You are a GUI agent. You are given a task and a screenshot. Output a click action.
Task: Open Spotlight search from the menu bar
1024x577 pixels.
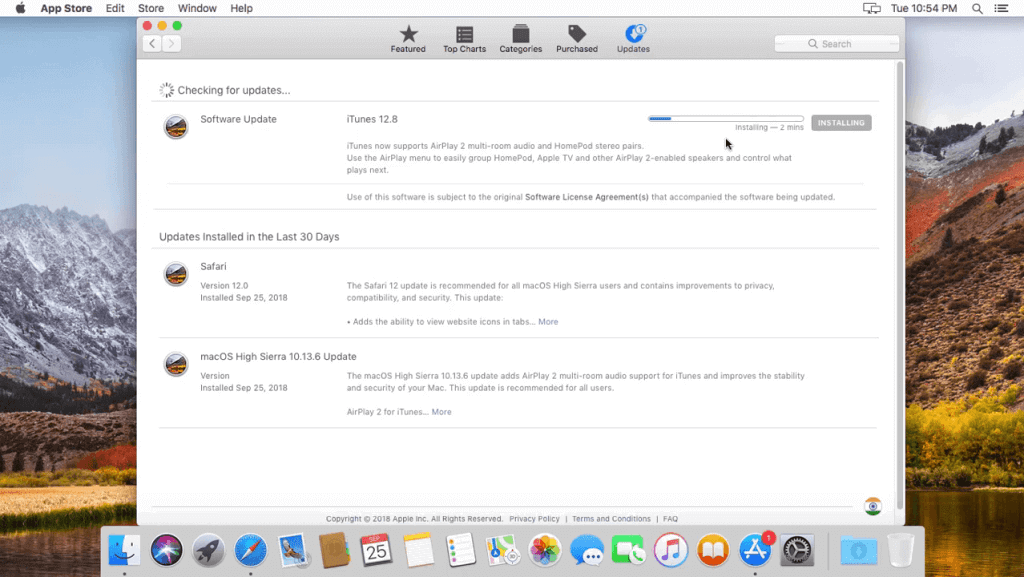tap(976, 8)
